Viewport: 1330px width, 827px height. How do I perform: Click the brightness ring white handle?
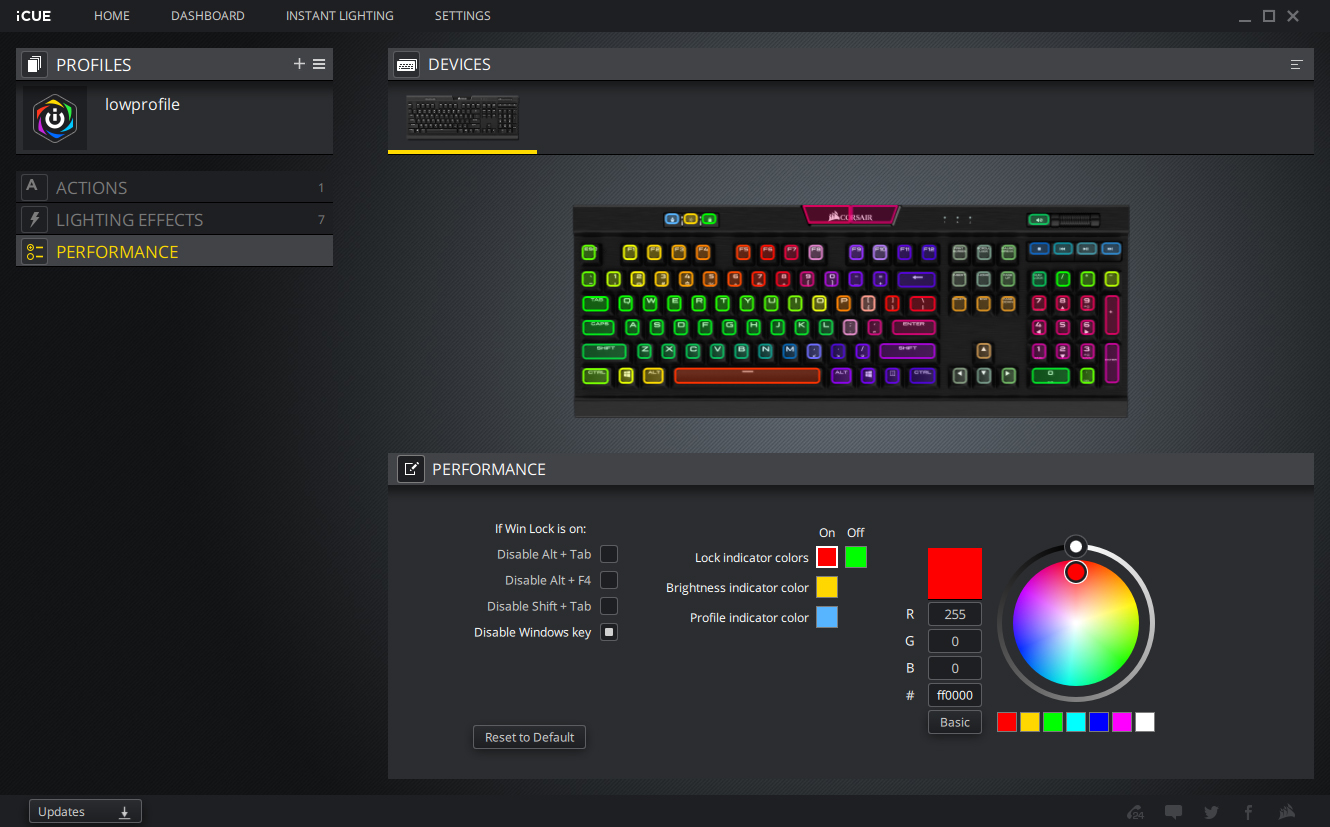(1076, 546)
